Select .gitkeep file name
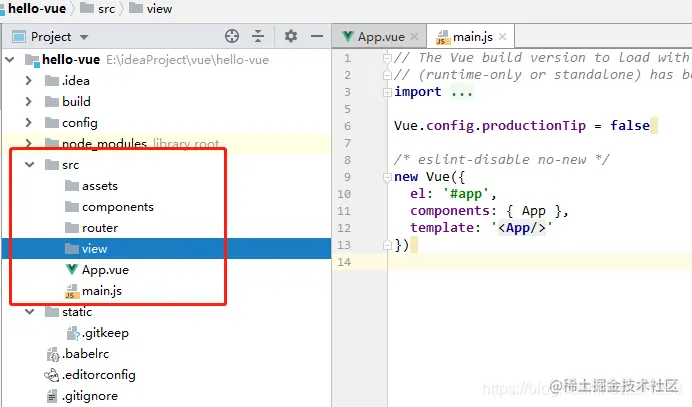The image size is (692, 407). click(105, 333)
